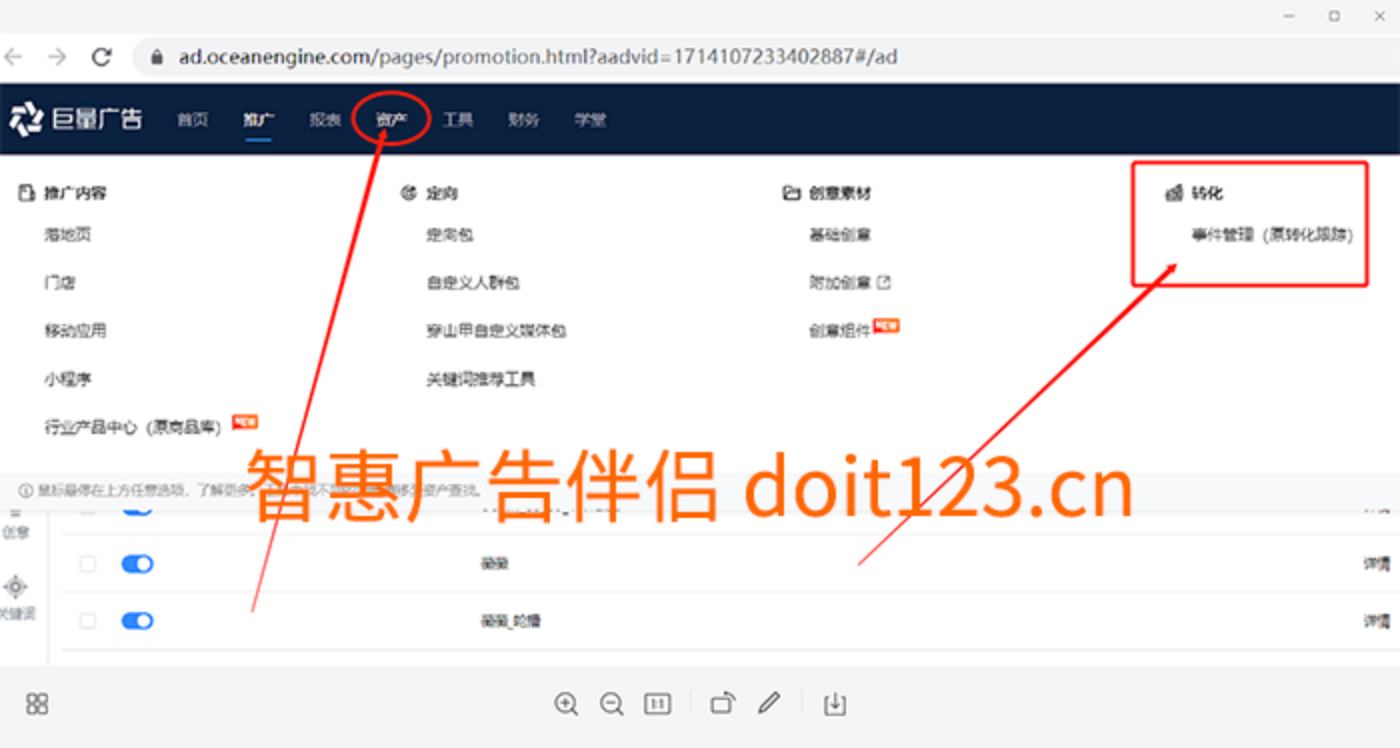Viewport: 1400px width, 748px height.
Task: Switch to the 推广 tab
Action: (258, 120)
